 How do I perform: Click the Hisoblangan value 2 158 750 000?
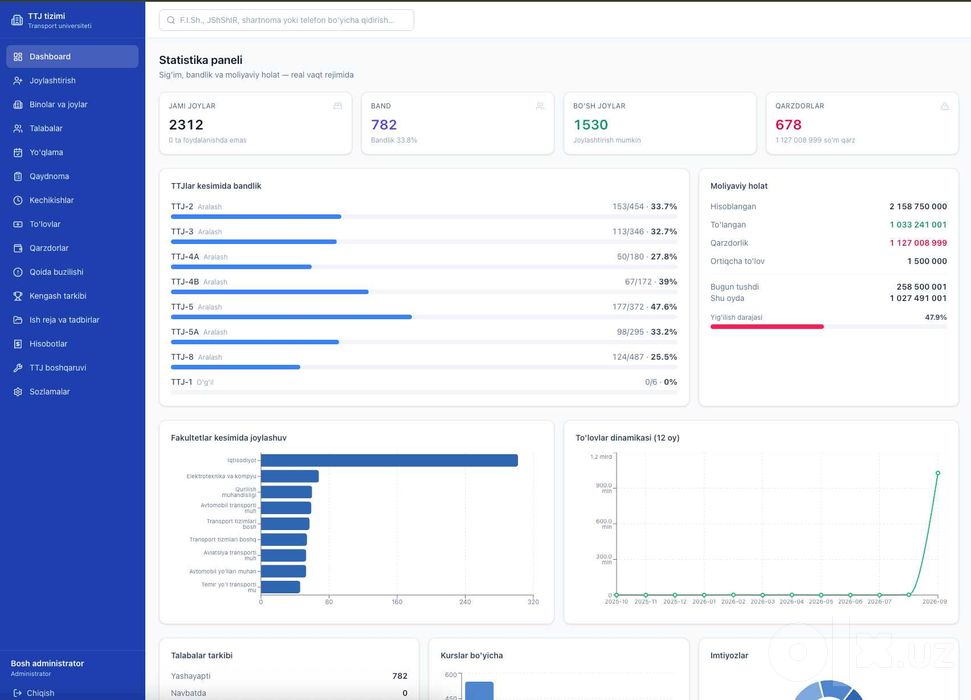[x=918, y=206]
